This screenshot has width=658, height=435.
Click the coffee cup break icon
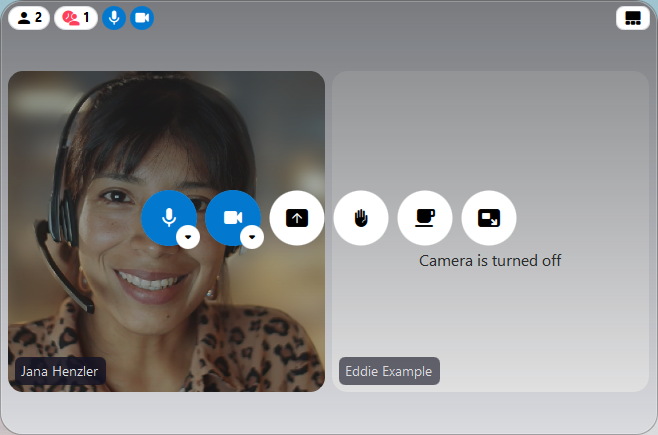coord(425,218)
